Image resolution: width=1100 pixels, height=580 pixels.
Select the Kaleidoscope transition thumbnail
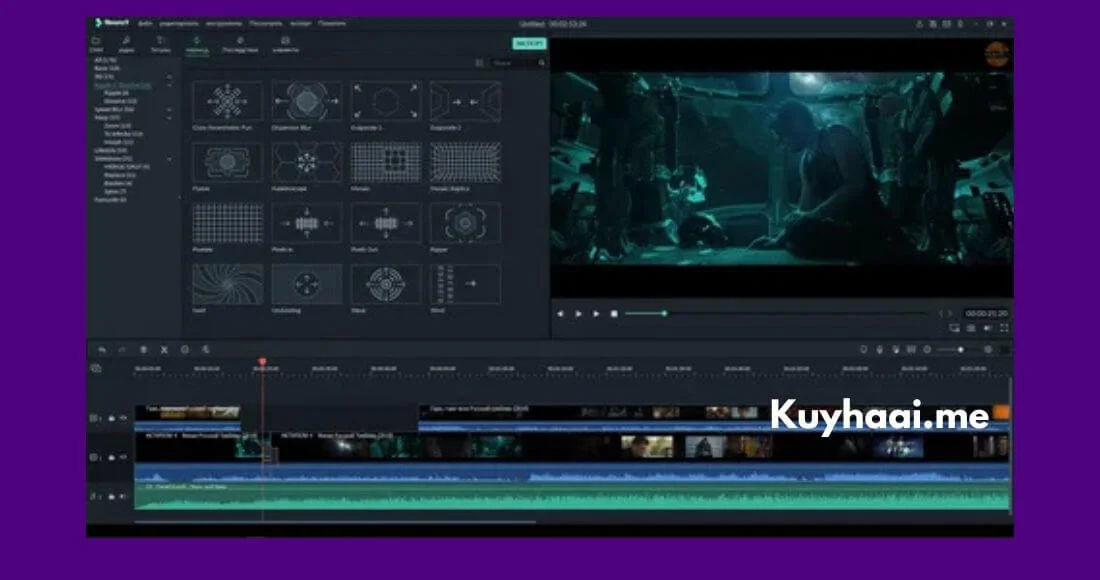(x=307, y=162)
